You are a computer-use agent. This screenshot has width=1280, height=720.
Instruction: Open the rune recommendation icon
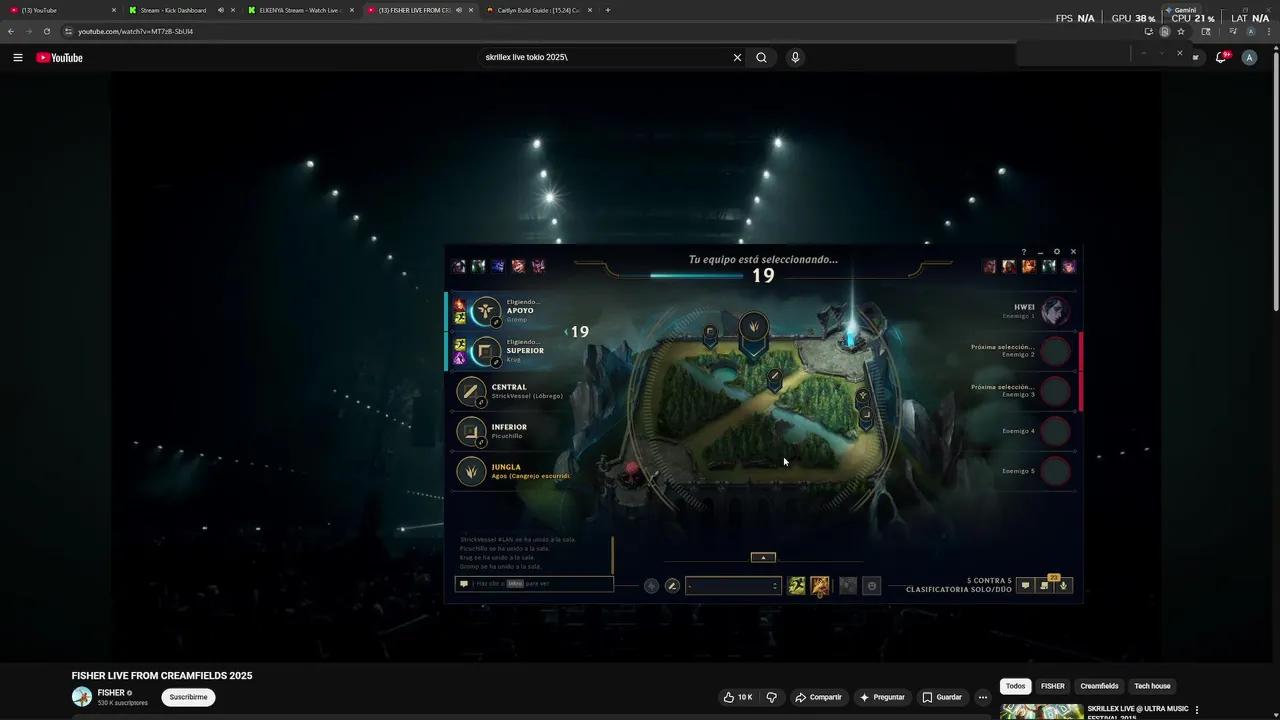point(651,586)
